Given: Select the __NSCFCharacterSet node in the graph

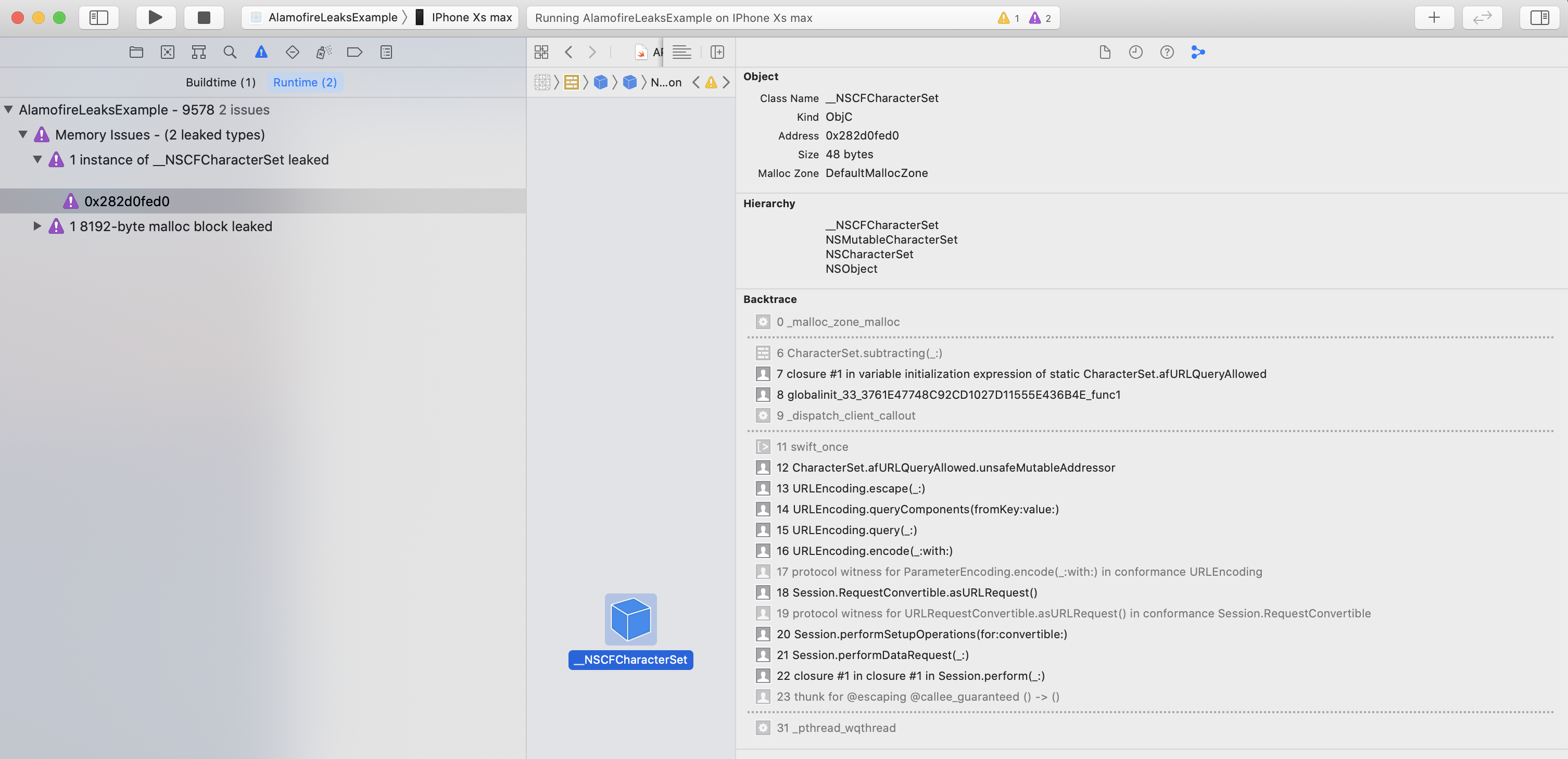Looking at the screenshot, I should tap(630, 618).
